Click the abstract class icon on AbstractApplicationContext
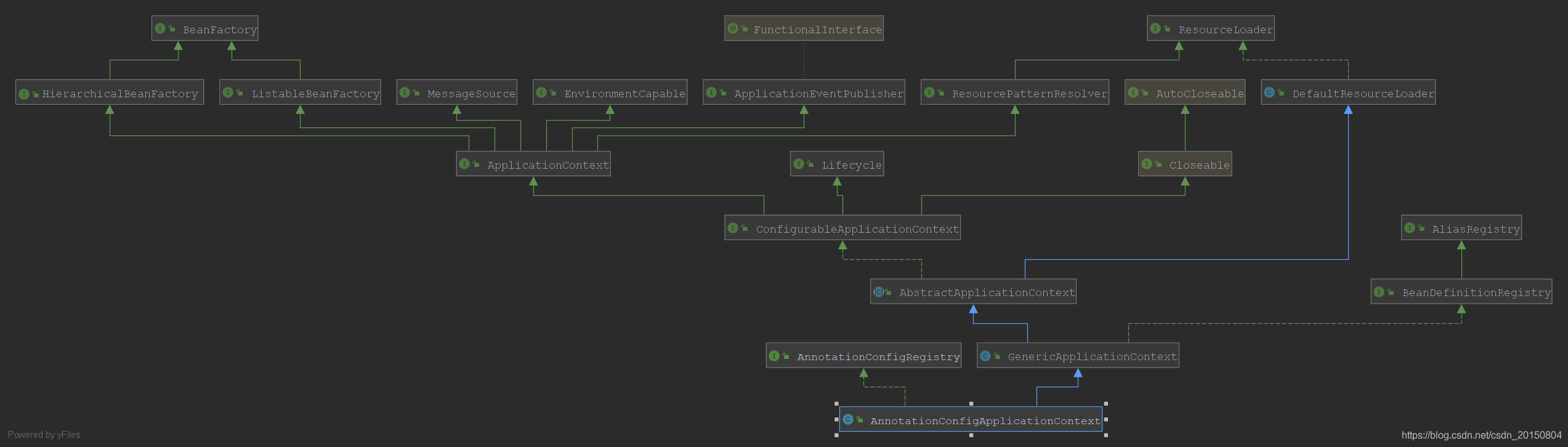Screen dimensions: 1568x447 (879, 292)
